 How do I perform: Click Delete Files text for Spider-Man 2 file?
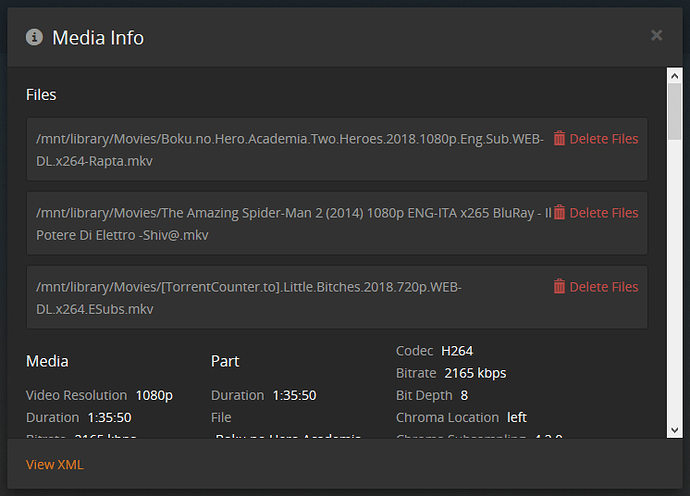(x=603, y=213)
